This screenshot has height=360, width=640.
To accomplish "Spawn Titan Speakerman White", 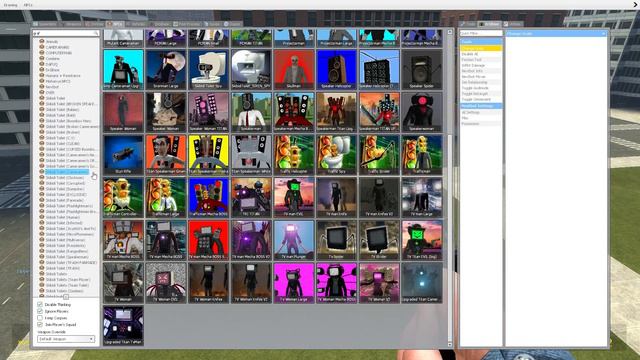I will [251, 155].
